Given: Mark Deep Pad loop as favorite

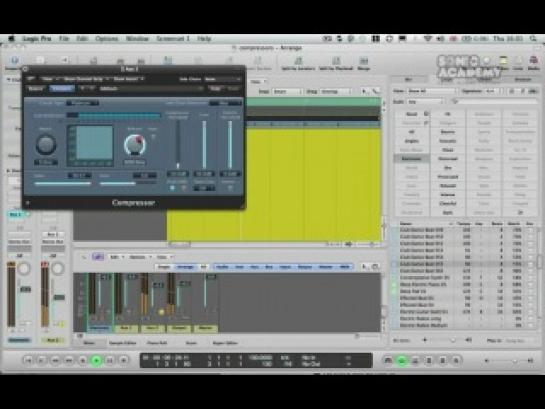Looking at the screenshot, I should (x=530, y=291).
